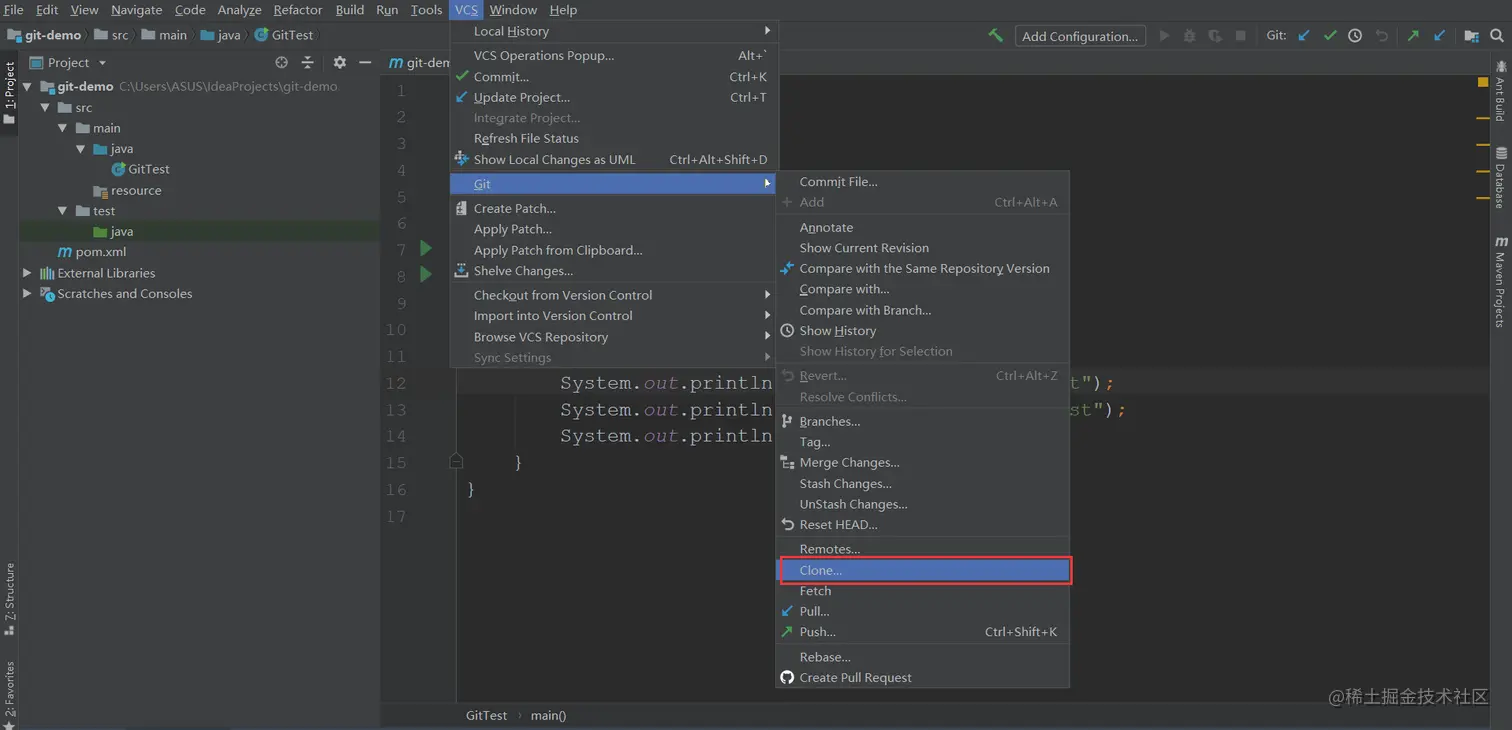Open the Project view dropdown

[x=68, y=62]
